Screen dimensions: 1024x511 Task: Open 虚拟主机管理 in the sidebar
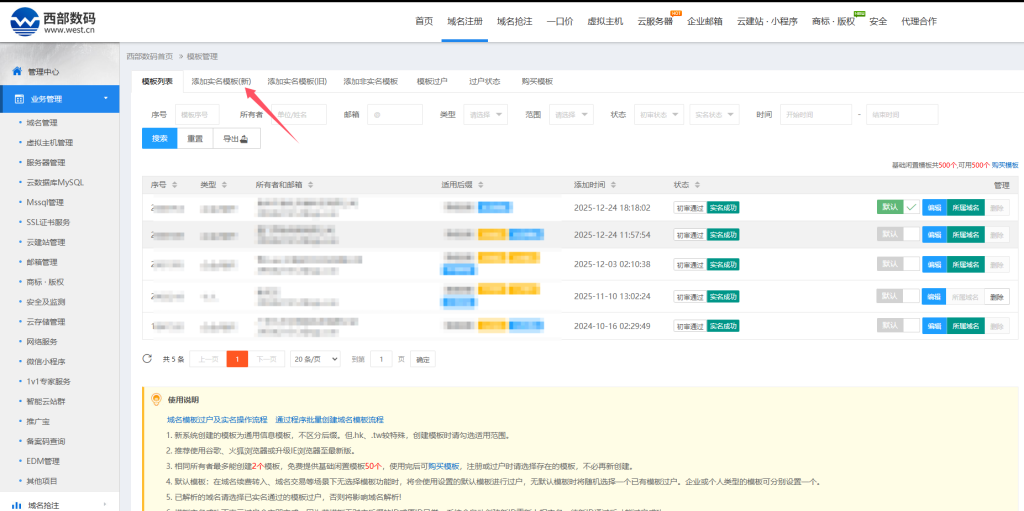[x=50, y=142]
